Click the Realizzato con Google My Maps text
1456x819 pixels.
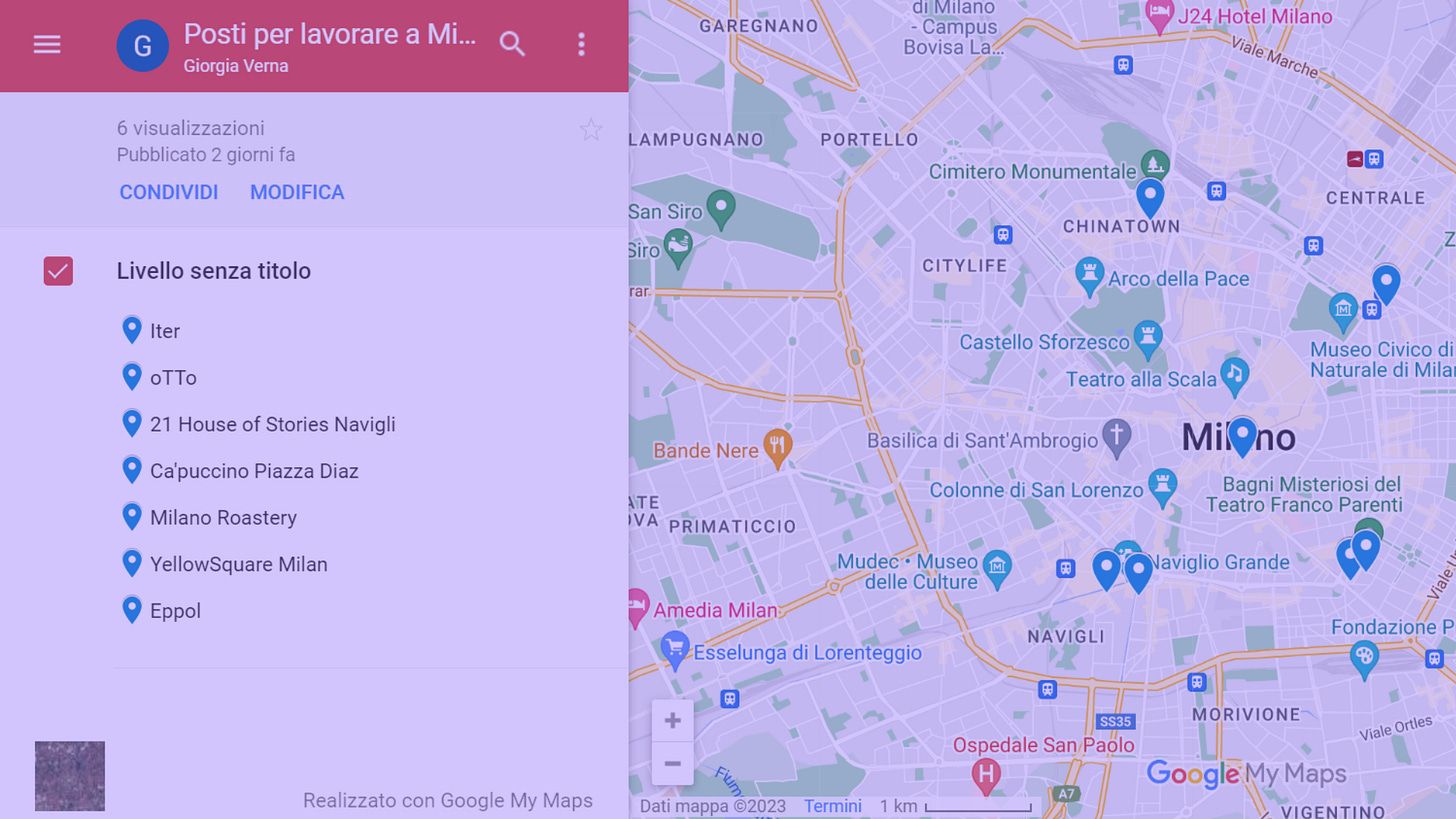click(448, 801)
